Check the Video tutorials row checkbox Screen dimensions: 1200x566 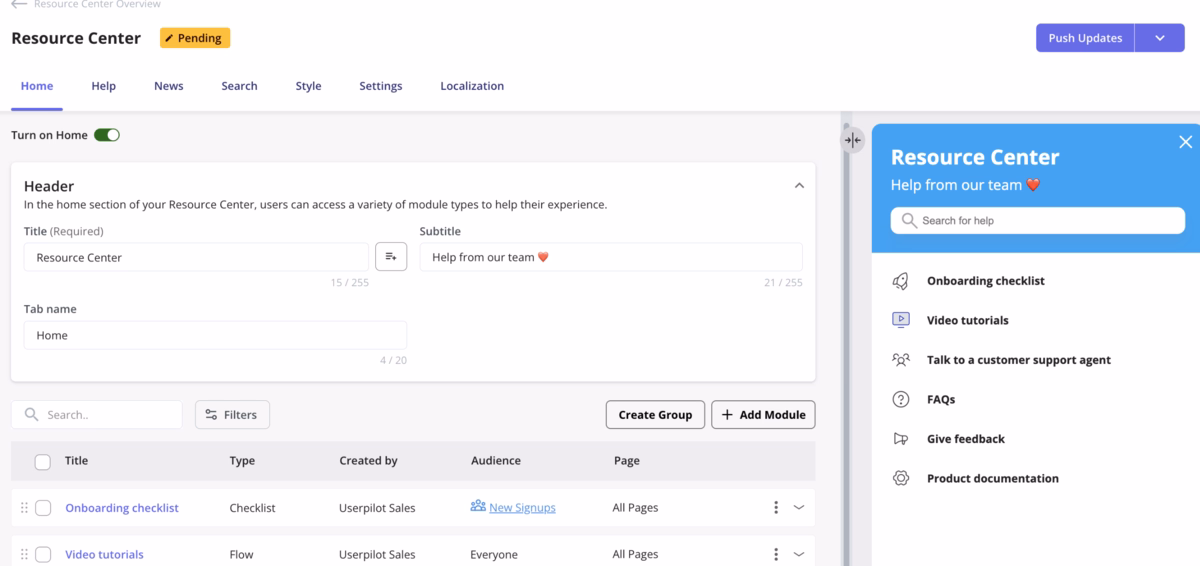(x=43, y=554)
